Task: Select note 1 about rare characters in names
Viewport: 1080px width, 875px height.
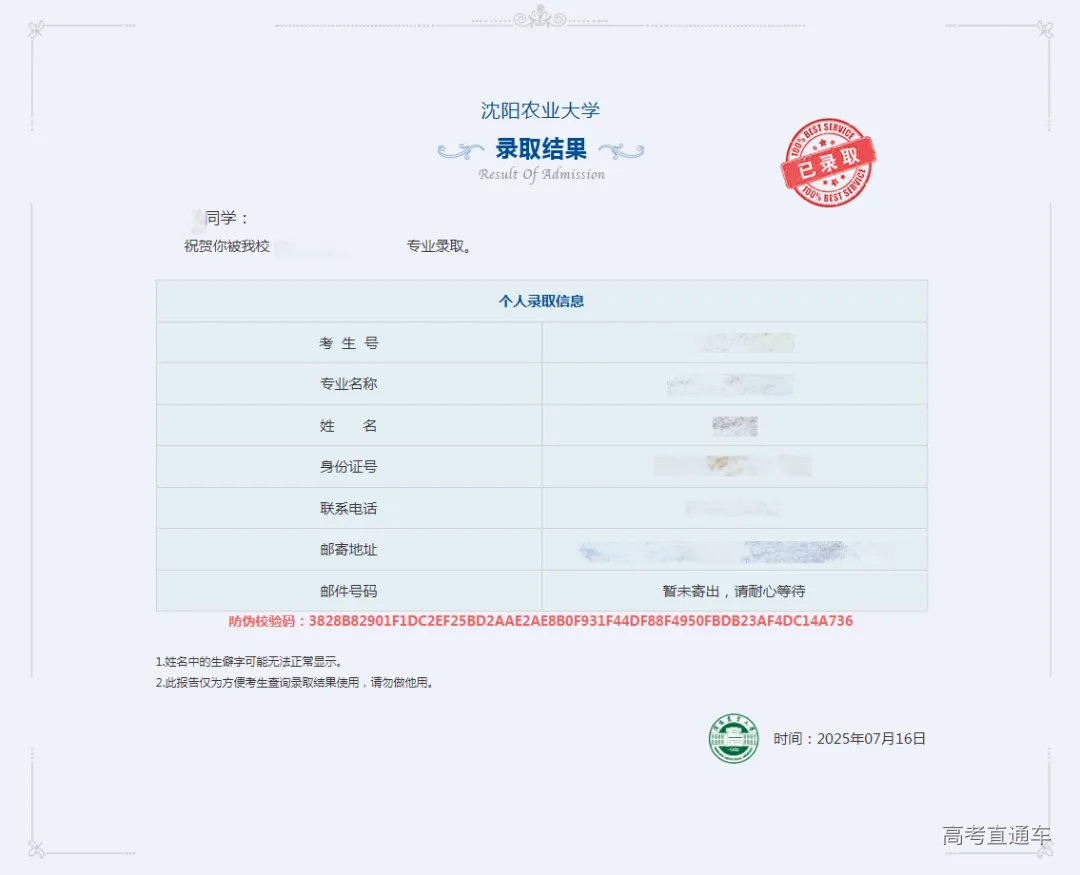Action: [x=248, y=661]
